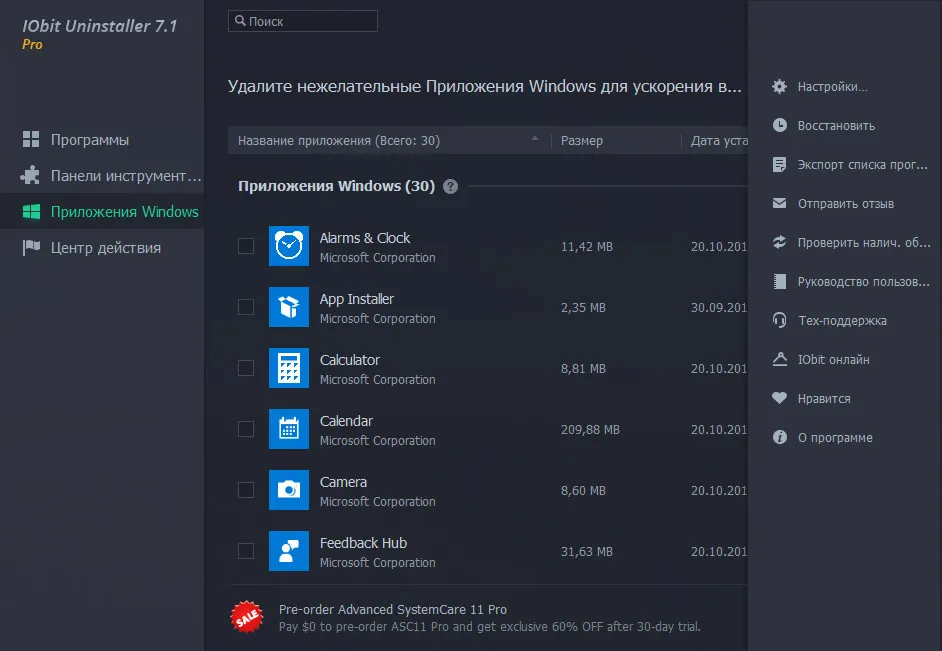Click the 209,88 MB size value
This screenshot has height=651, width=942.
tap(590, 429)
